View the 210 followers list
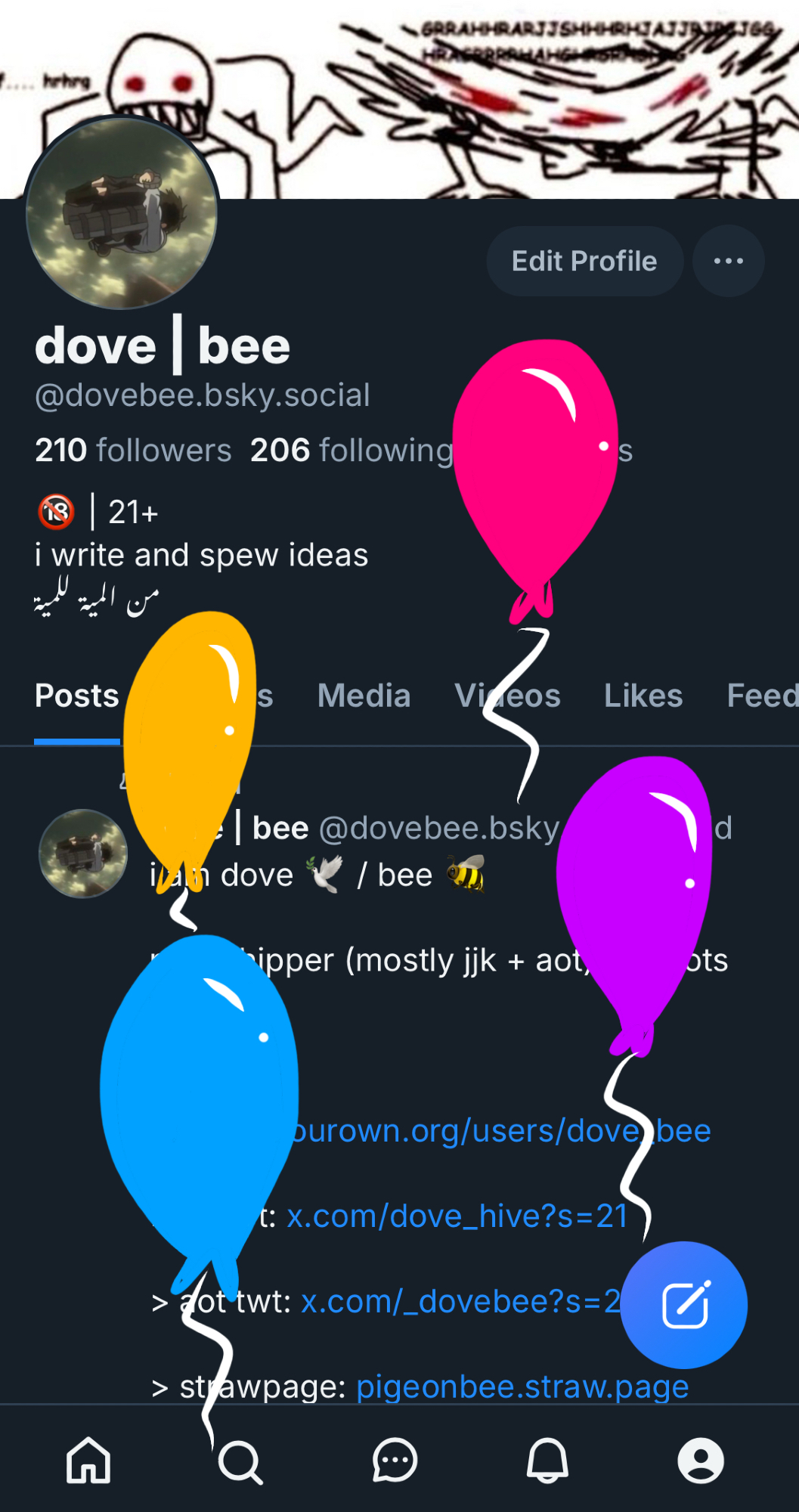Image resolution: width=799 pixels, height=1512 pixels. (x=133, y=450)
